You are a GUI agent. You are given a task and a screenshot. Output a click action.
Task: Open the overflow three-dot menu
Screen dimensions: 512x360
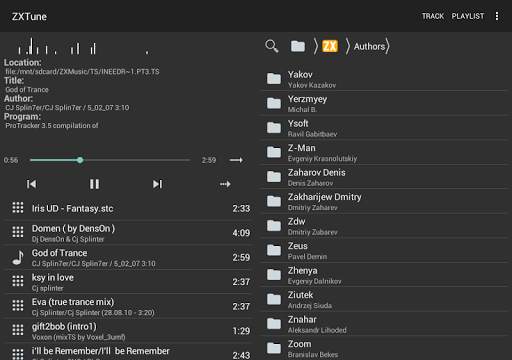click(x=497, y=16)
